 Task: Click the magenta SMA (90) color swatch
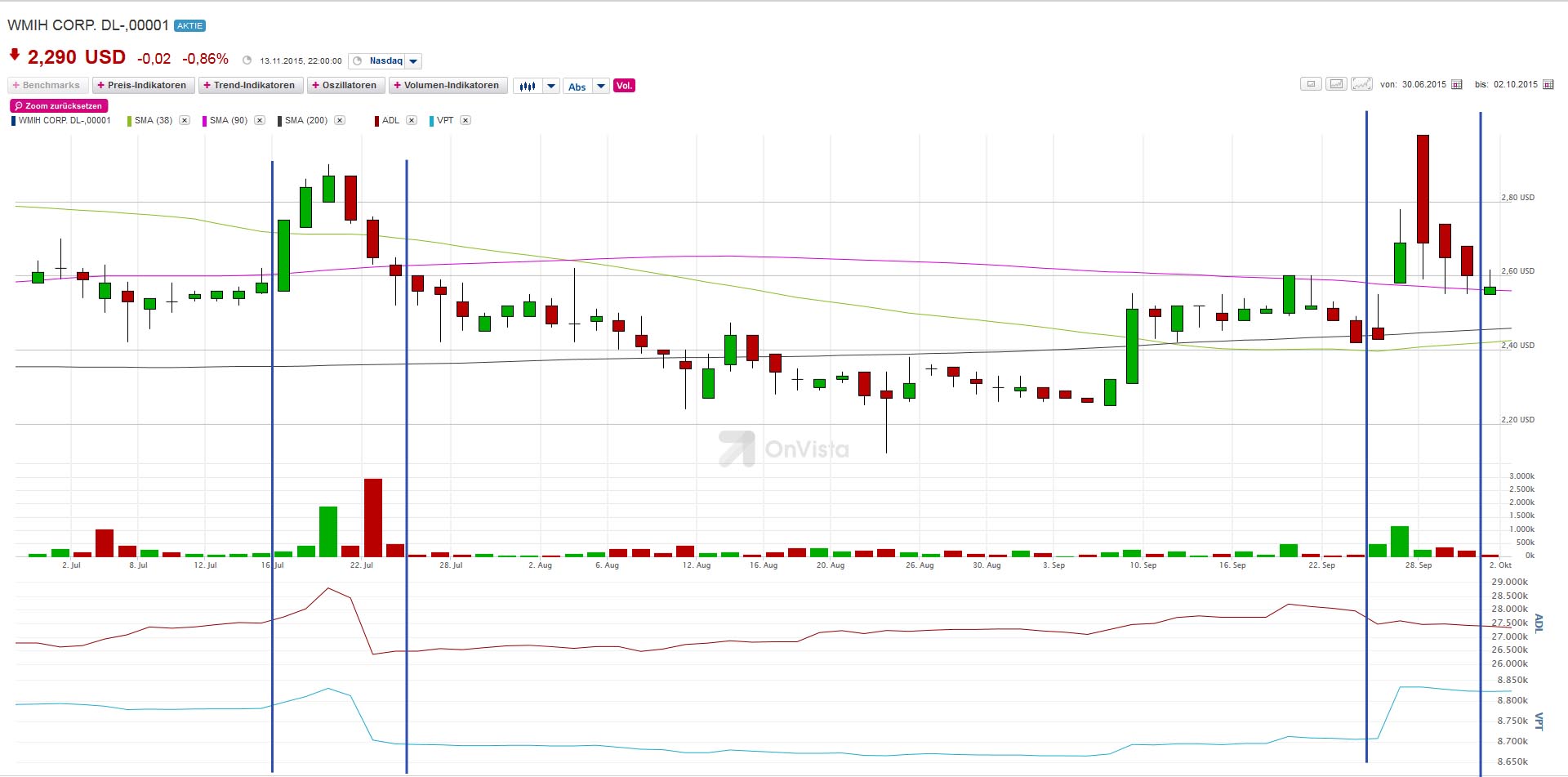point(204,121)
